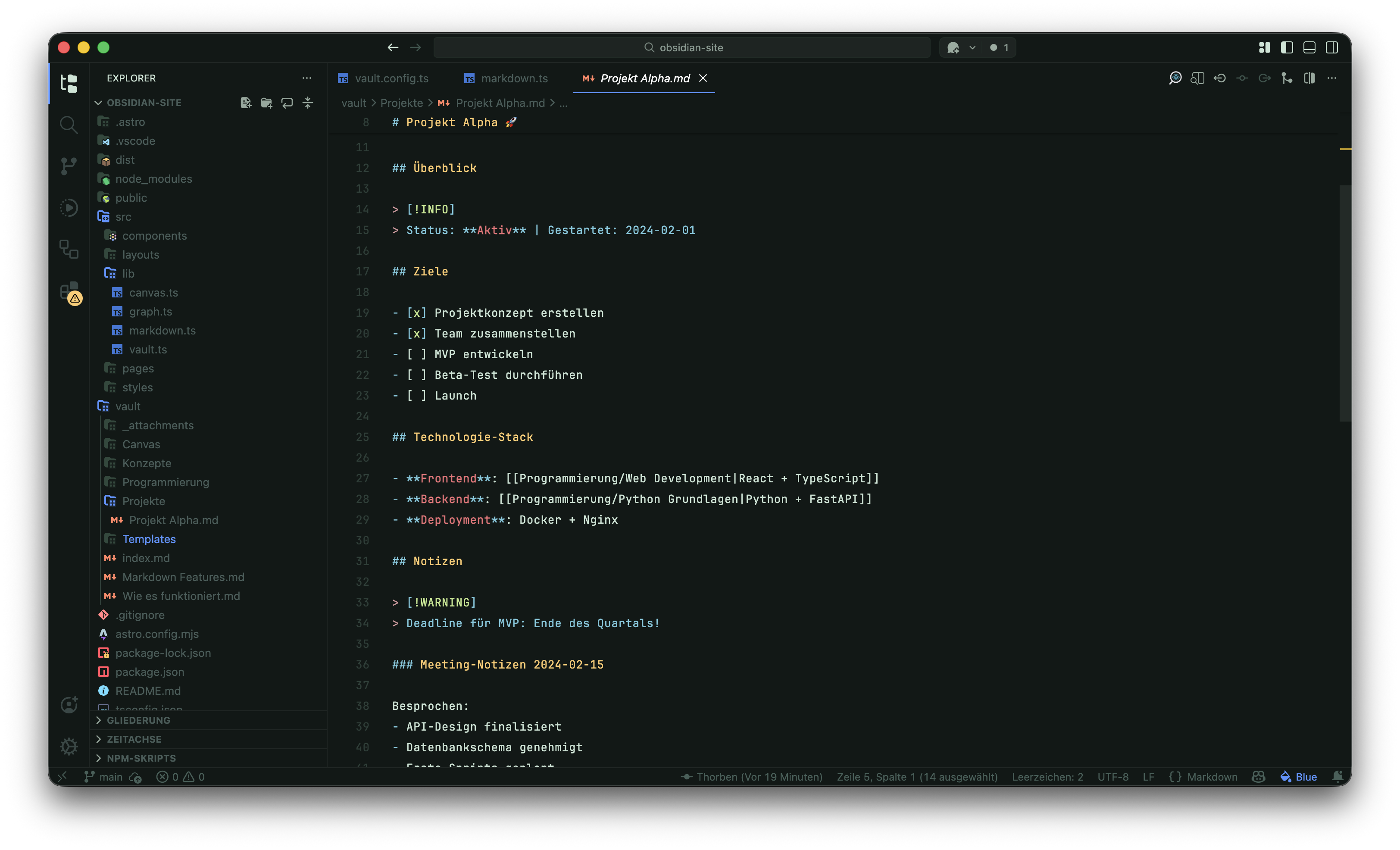Click the obsidian-site command center search field
The image size is (1400, 850).
682,48
